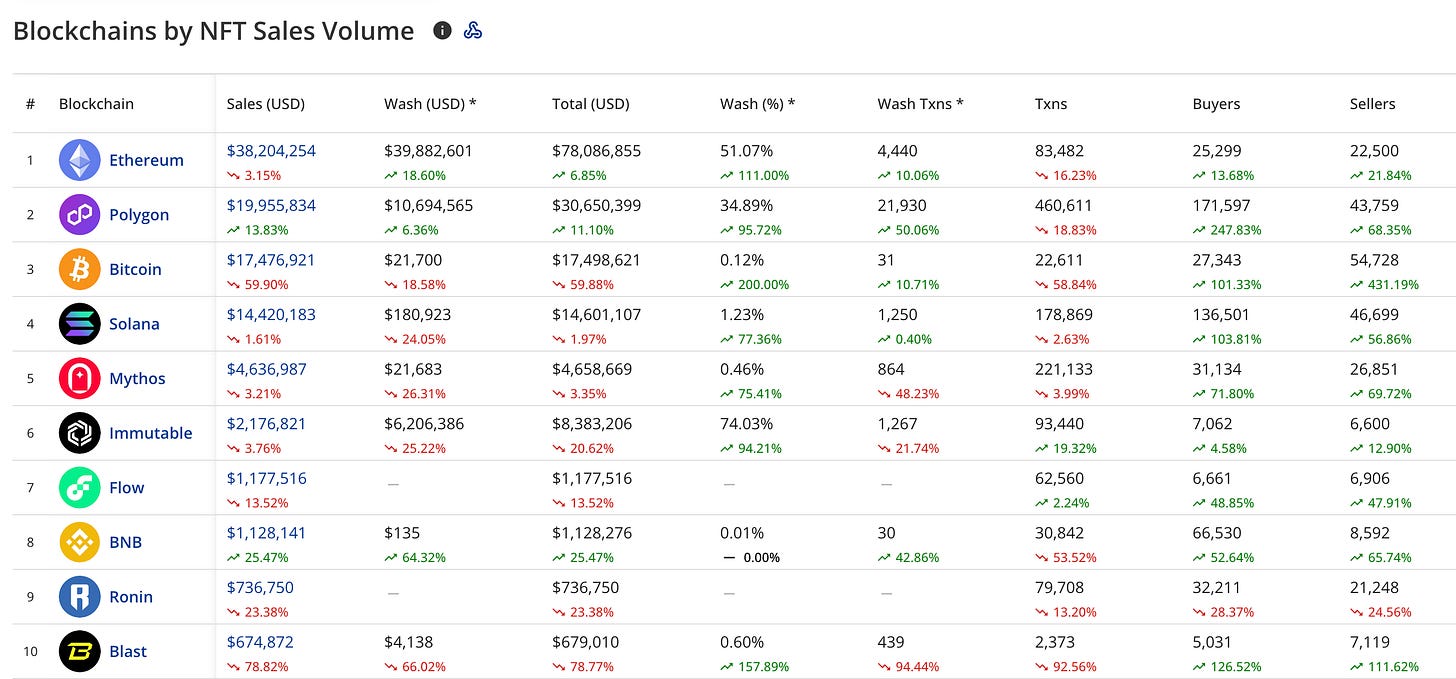Click Polygon sales value $19,955,834
Viewport: 1456px width, 679px height.
click(x=271, y=205)
